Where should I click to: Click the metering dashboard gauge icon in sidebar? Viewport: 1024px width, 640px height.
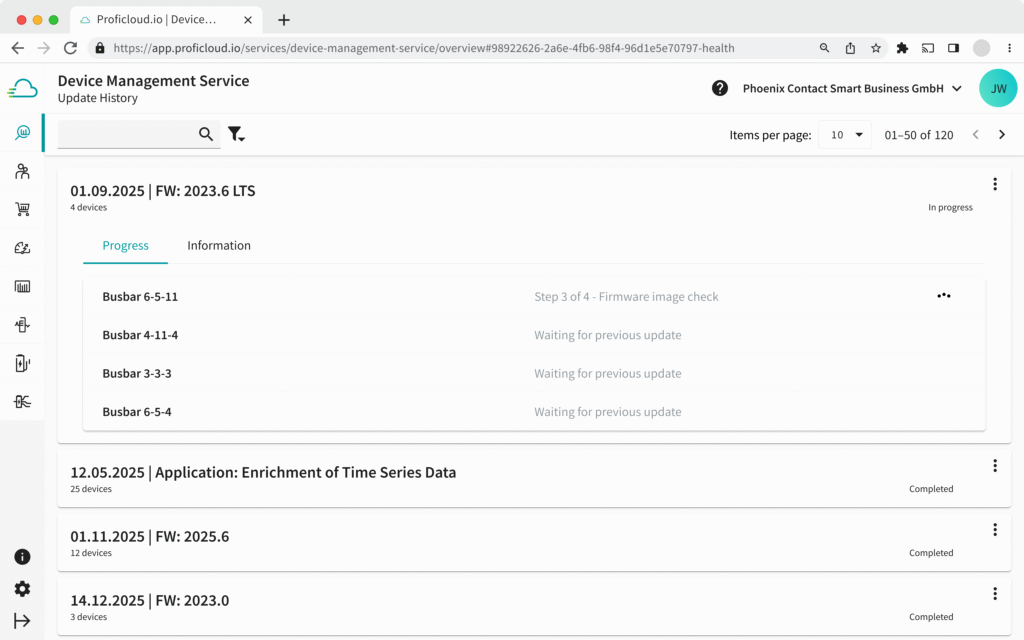[x=22, y=247]
